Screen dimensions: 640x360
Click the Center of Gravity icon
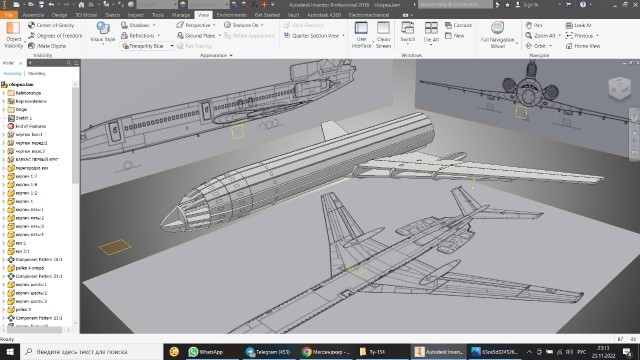click(x=31, y=25)
